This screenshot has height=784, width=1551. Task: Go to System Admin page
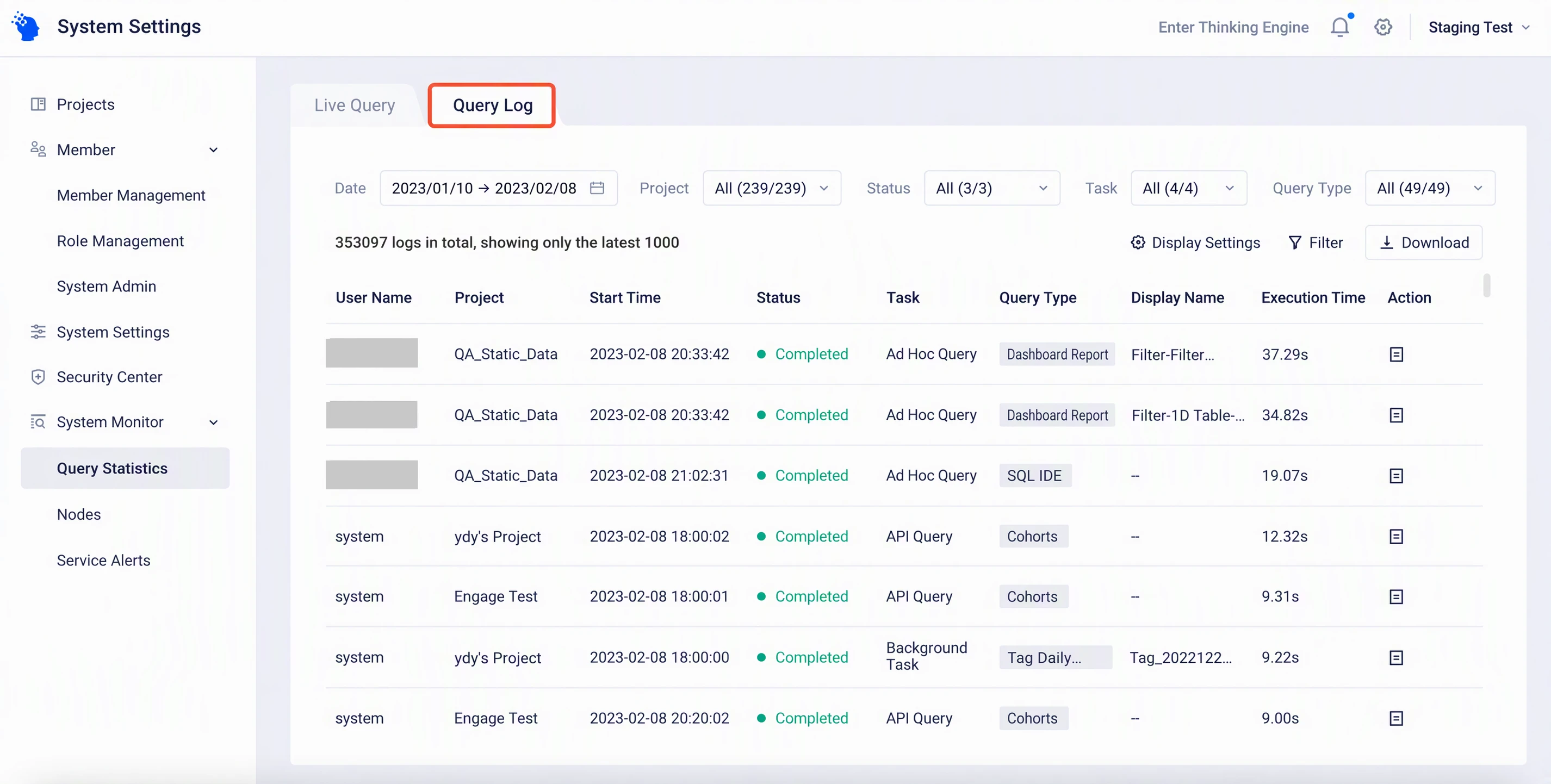coord(107,286)
